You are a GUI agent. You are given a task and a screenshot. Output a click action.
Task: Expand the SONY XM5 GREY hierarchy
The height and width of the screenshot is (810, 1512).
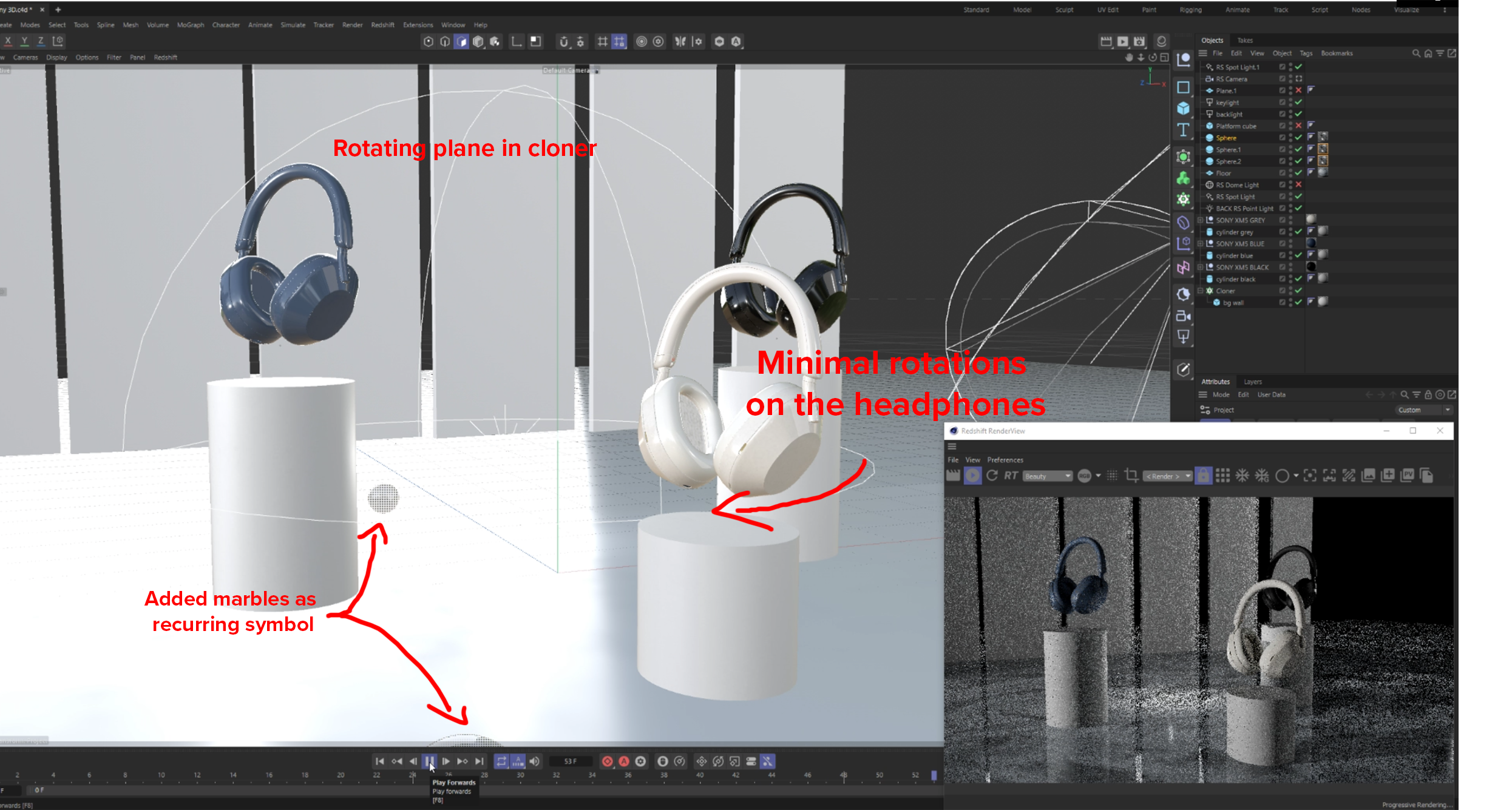[x=1200, y=220]
